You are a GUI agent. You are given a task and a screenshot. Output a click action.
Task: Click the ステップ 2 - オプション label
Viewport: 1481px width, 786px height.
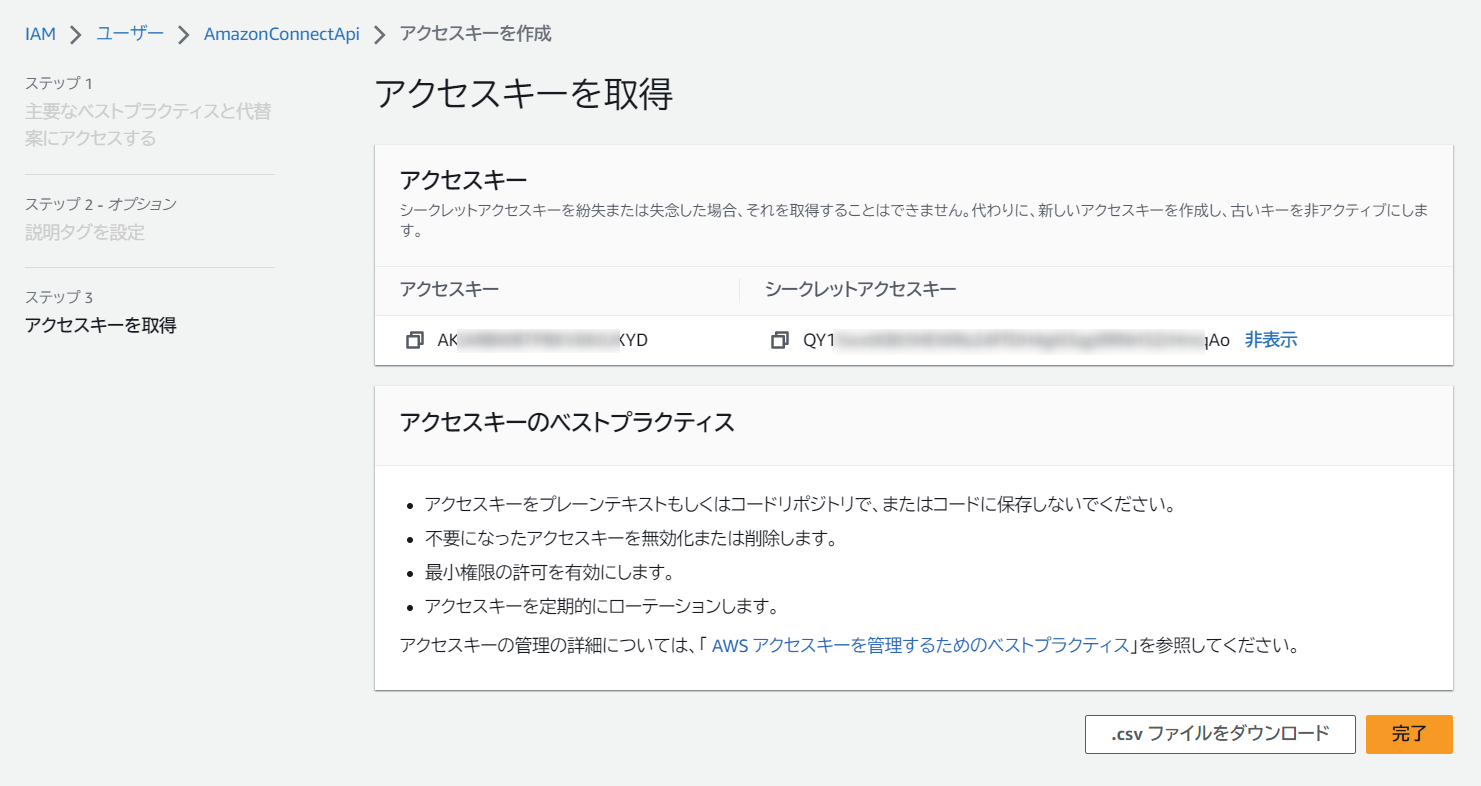coord(101,204)
